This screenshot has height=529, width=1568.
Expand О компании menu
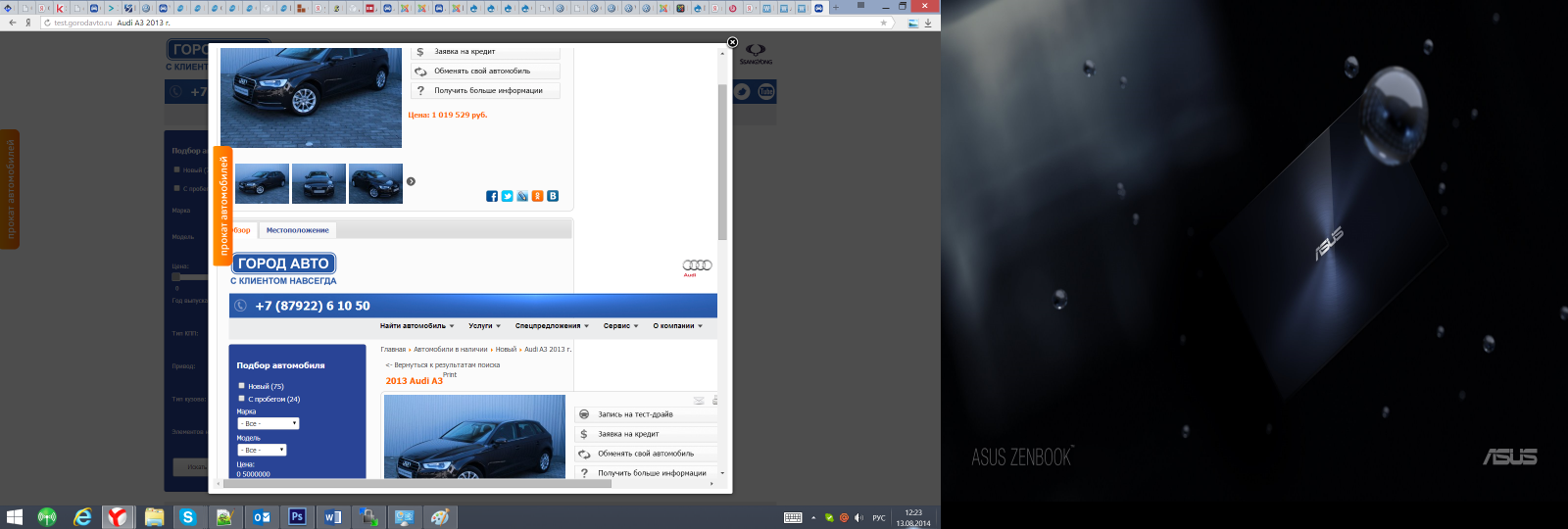click(x=677, y=326)
